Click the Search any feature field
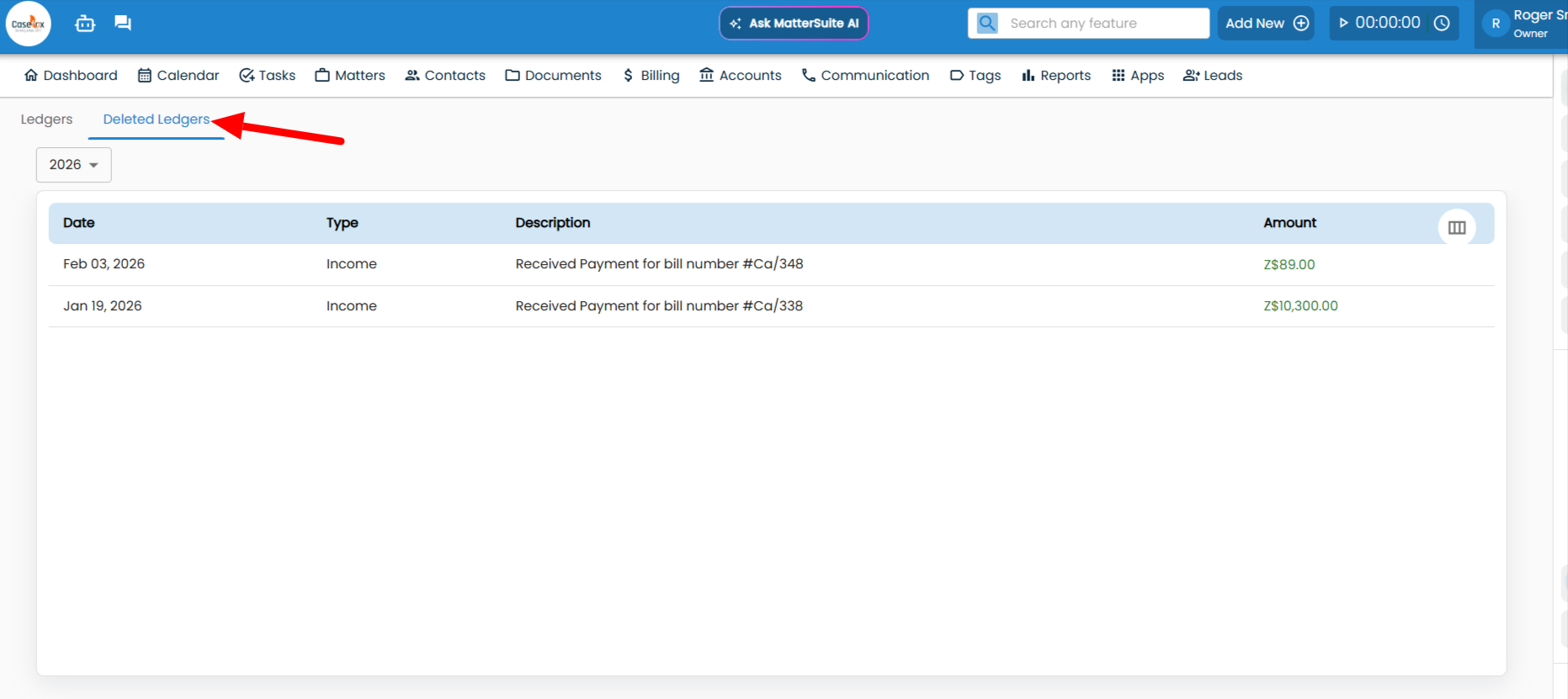 click(1104, 24)
